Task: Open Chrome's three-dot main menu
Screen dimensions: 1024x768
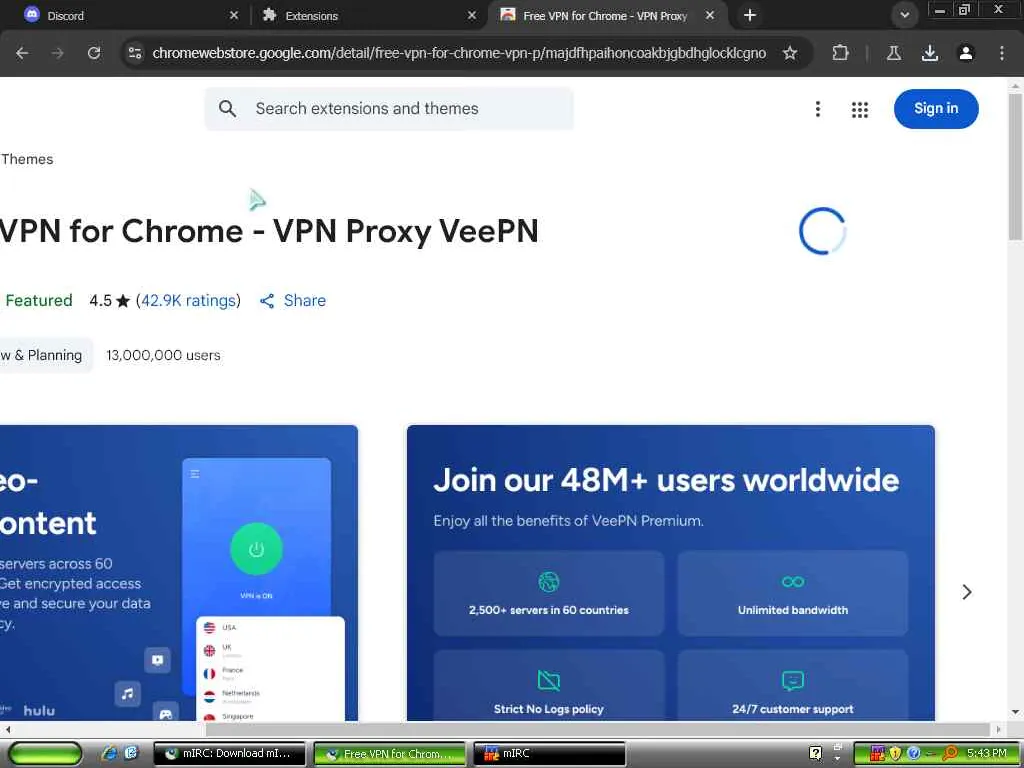Action: [x=1002, y=53]
